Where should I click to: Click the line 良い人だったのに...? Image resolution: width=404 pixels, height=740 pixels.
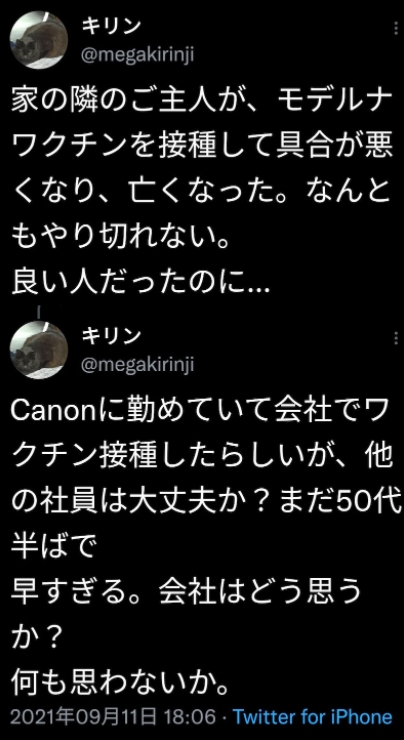(140, 282)
